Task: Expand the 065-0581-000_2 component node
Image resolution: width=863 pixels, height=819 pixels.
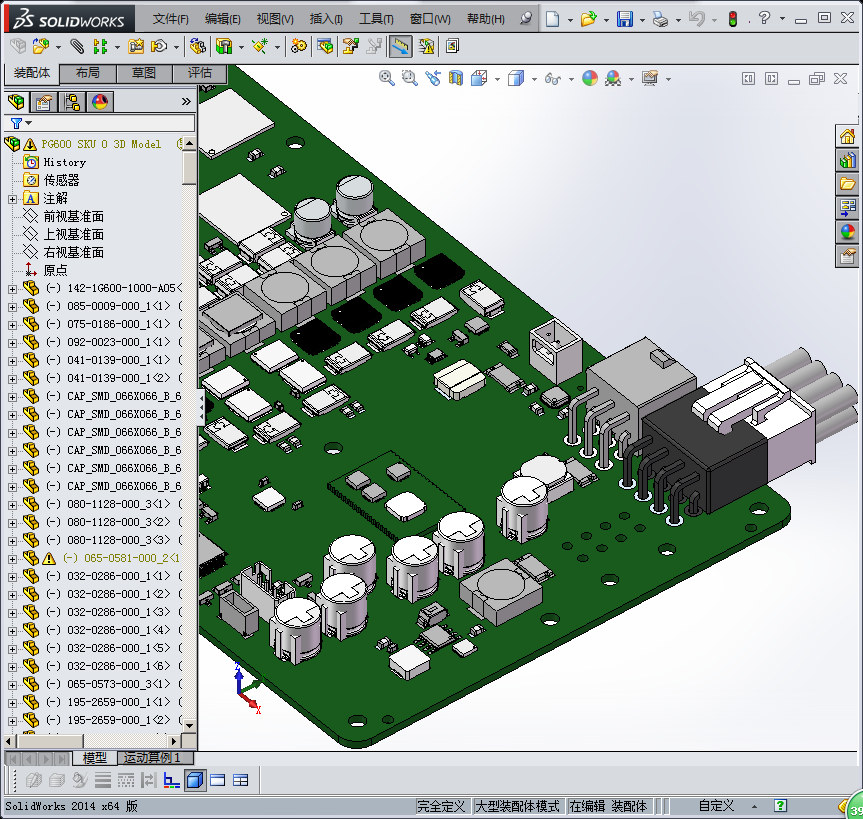Action: tap(12, 558)
